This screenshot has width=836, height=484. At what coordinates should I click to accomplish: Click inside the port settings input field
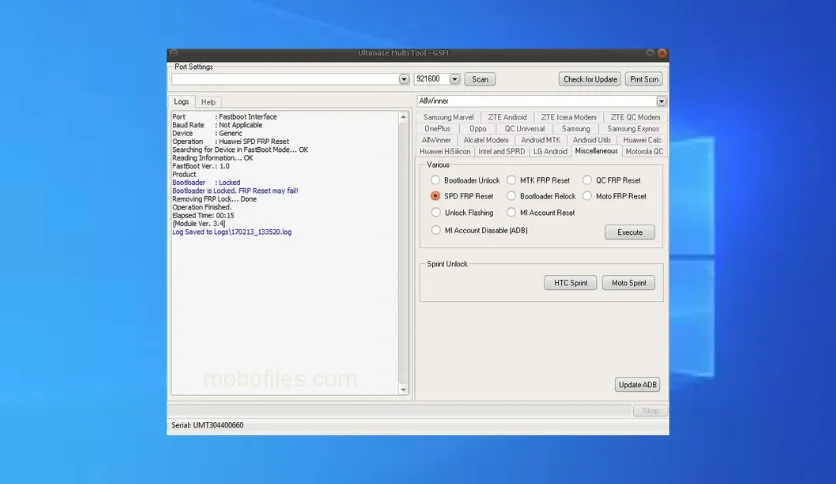click(x=285, y=79)
